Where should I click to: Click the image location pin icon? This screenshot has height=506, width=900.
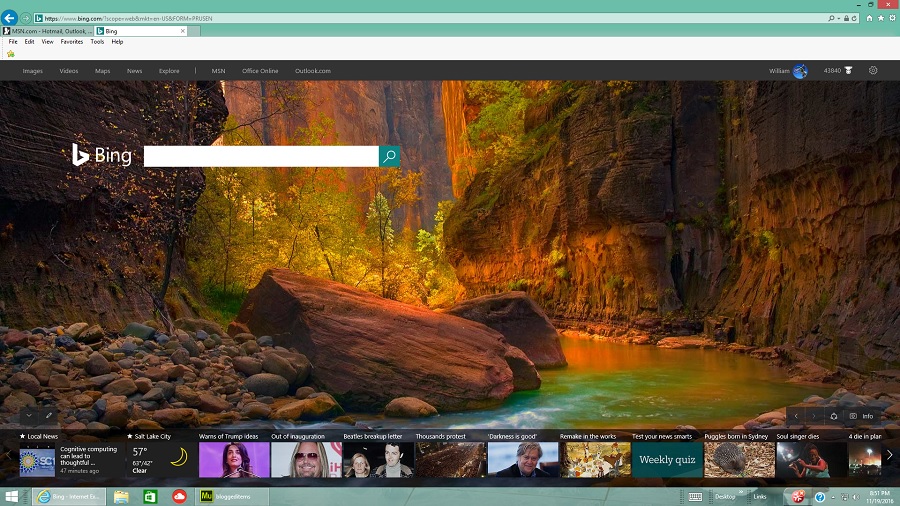[x=833, y=416]
